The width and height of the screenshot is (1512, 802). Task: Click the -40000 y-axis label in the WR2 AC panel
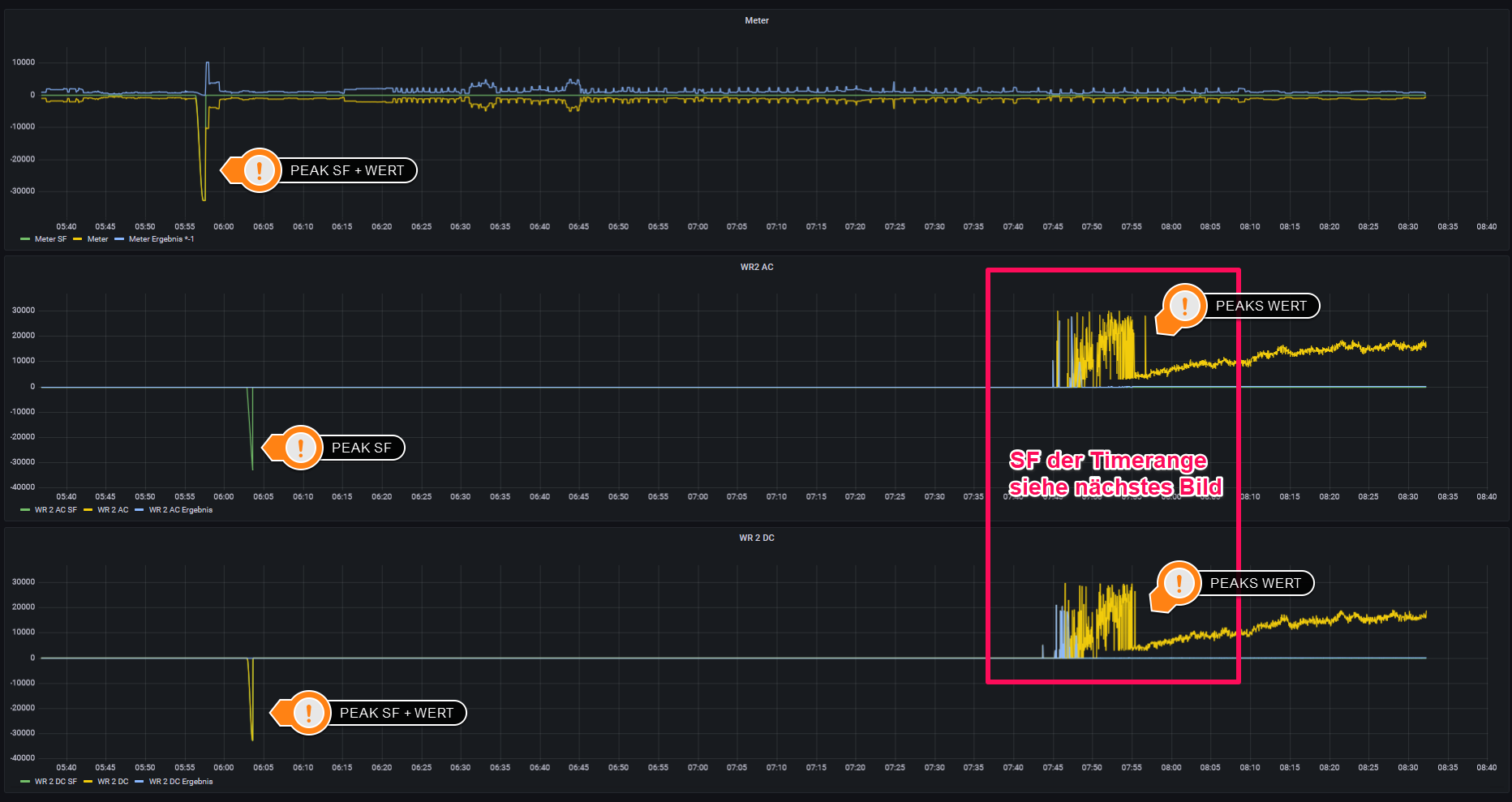23,487
